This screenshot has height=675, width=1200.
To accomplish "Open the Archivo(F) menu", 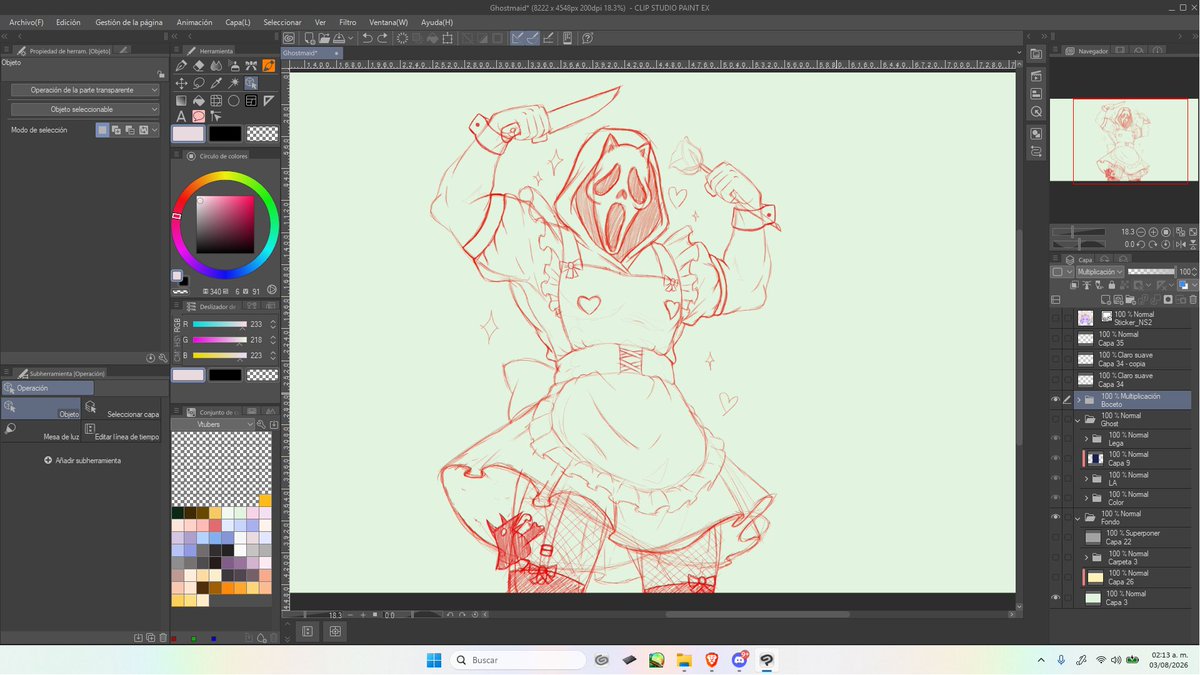I will click(x=26, y=21).
